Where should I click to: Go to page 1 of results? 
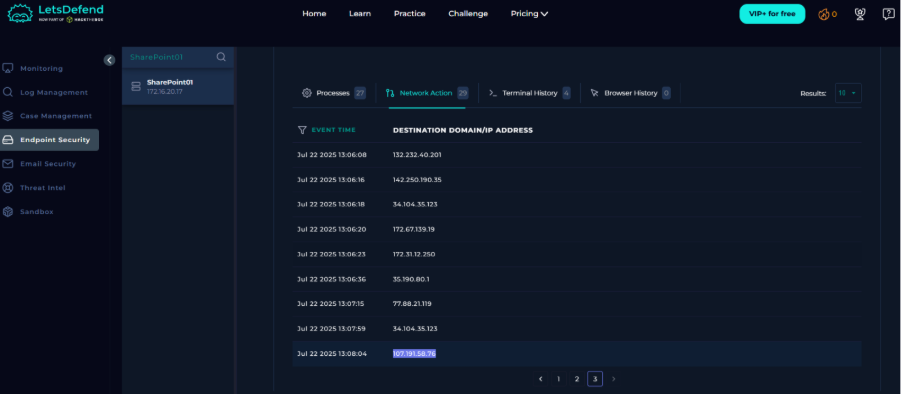558,379
